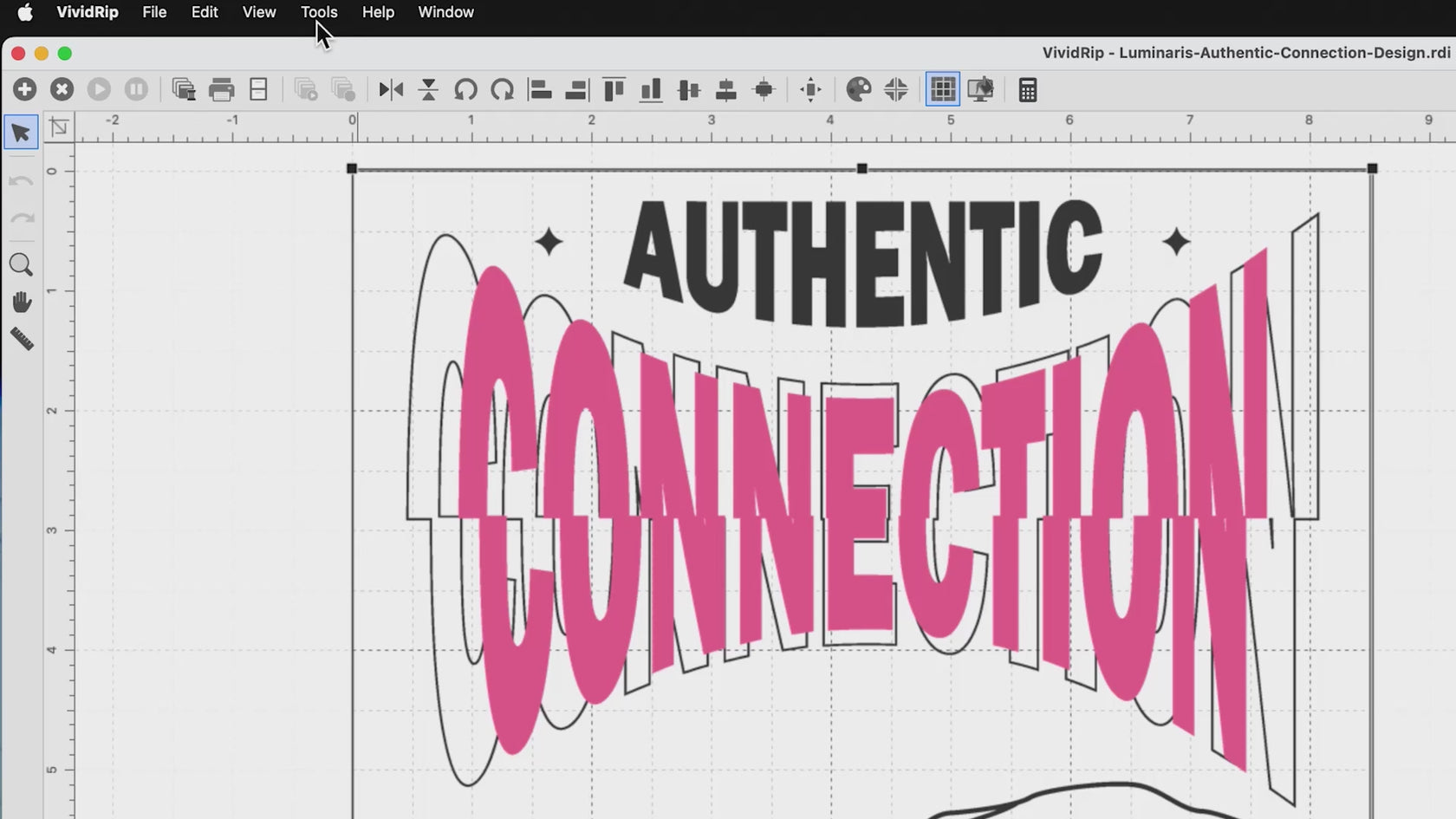Flip the design horizontally
The image size is (1456, 819).
click(391, 89)
